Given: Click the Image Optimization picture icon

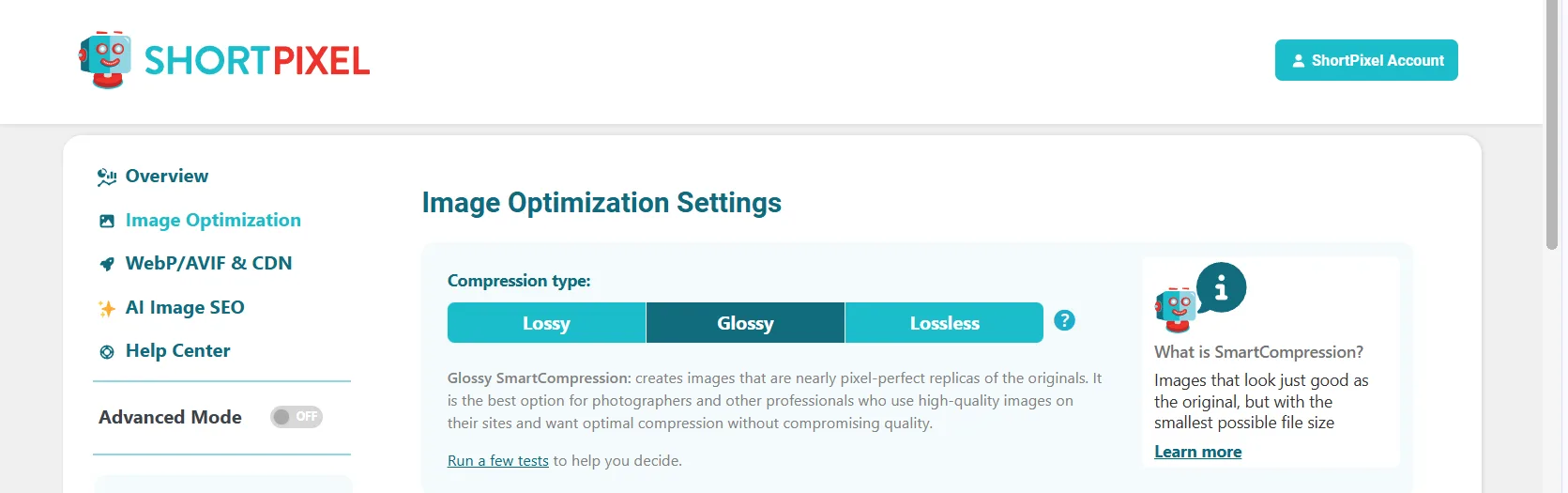Looking at the screenshot, I should point(107,221).
